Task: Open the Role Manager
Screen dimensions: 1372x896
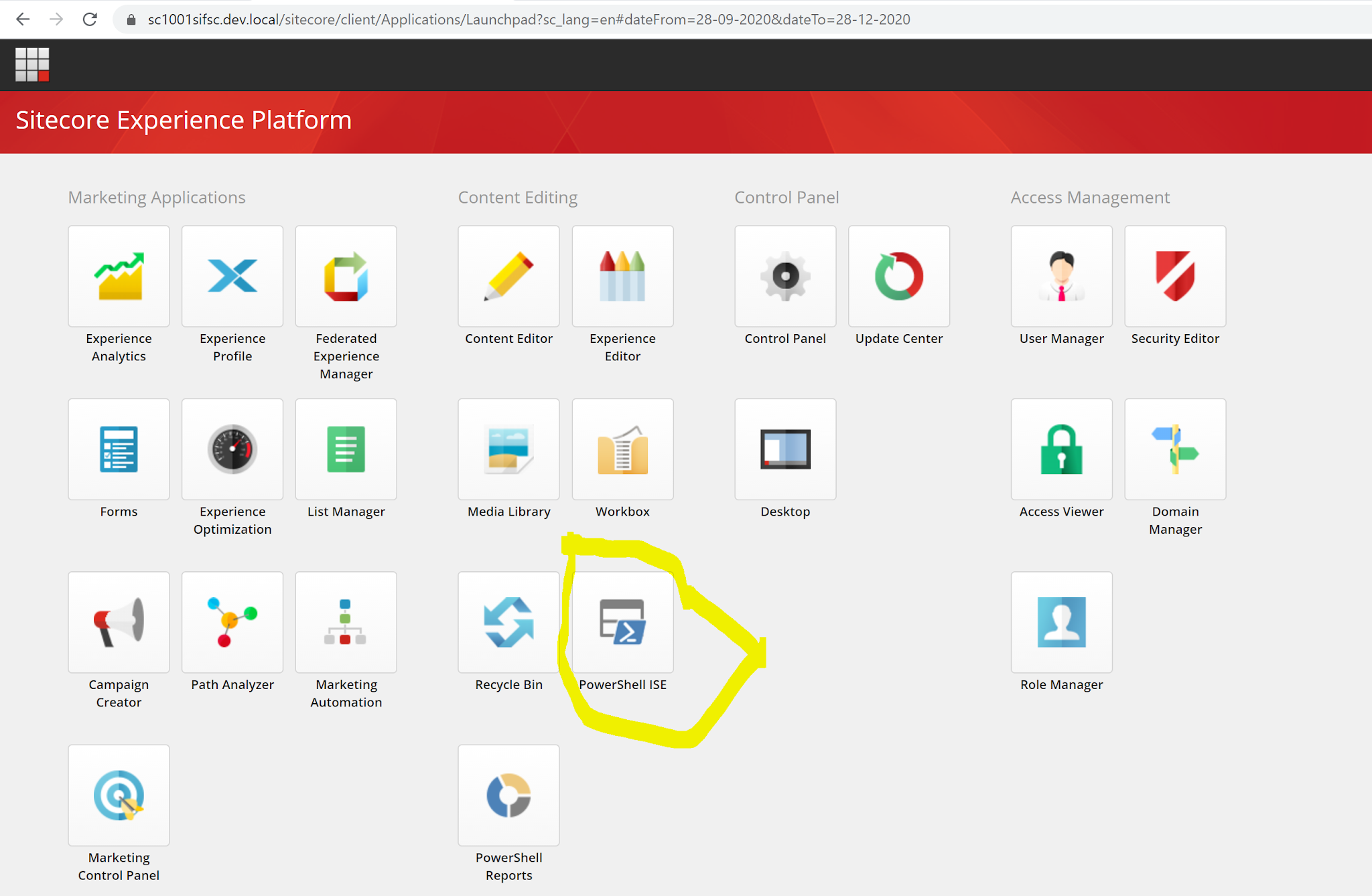Action: coord(1062,622)
